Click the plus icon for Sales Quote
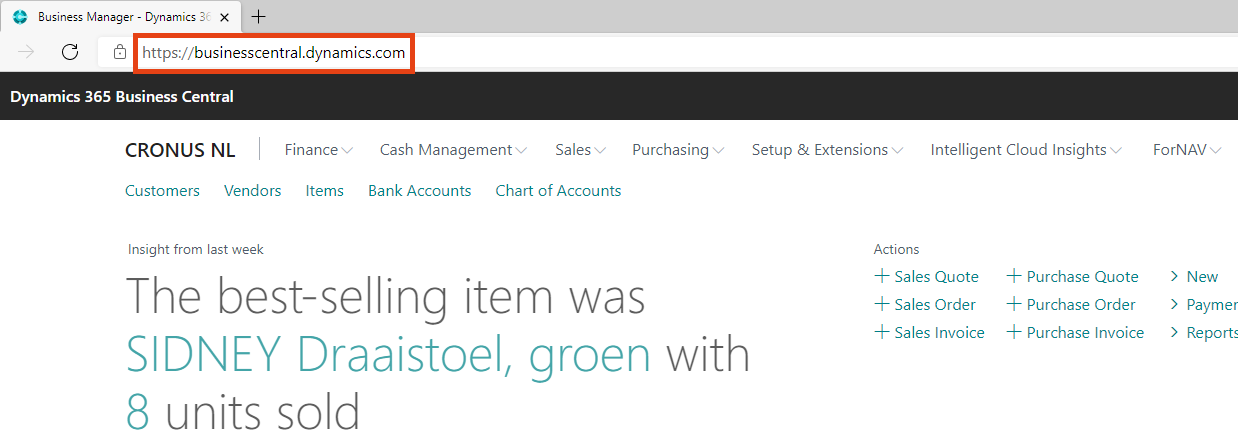The image size is (1238, 434). (x=881, y=276)
